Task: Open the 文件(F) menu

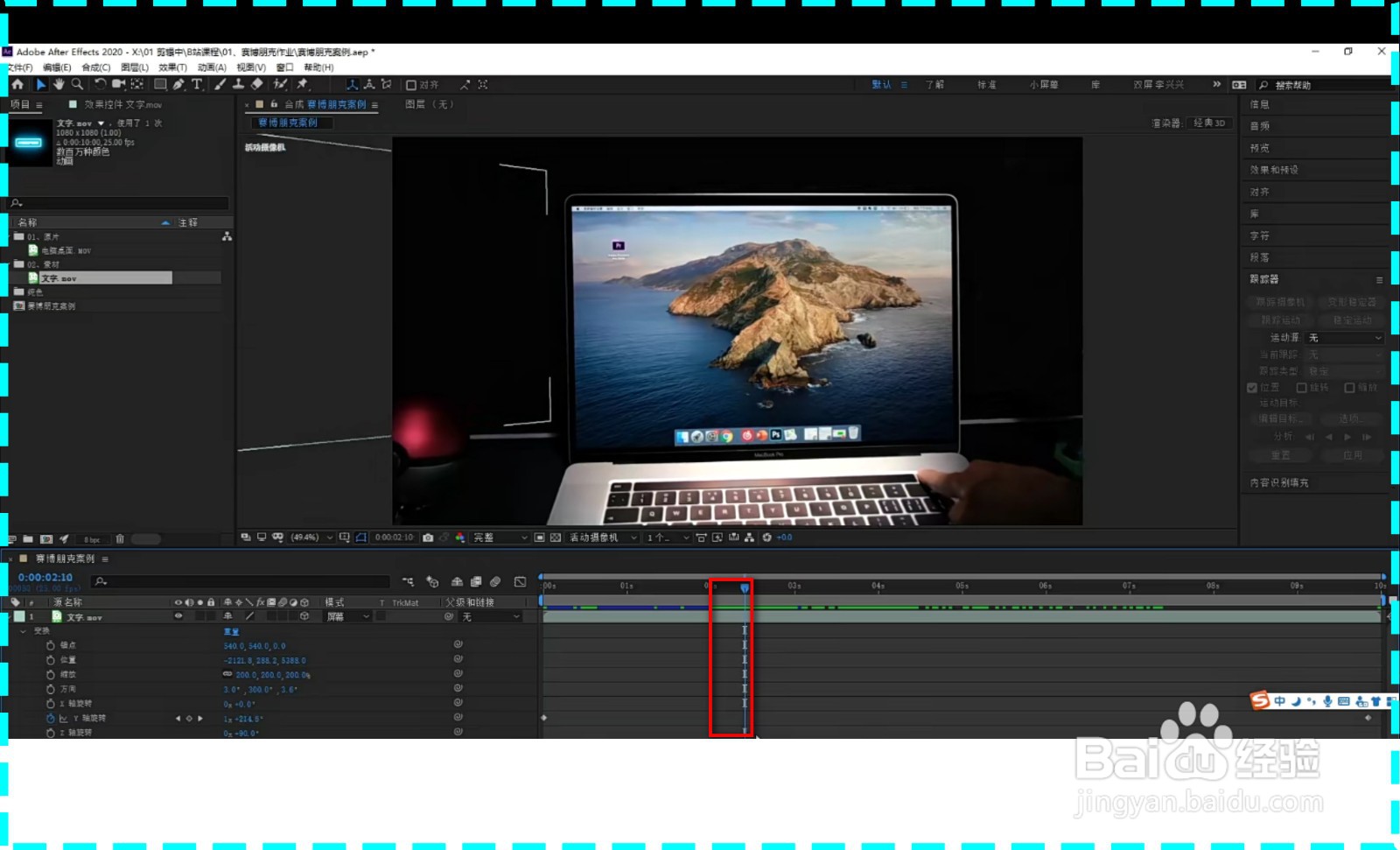Action: click(x=19, y=67)
